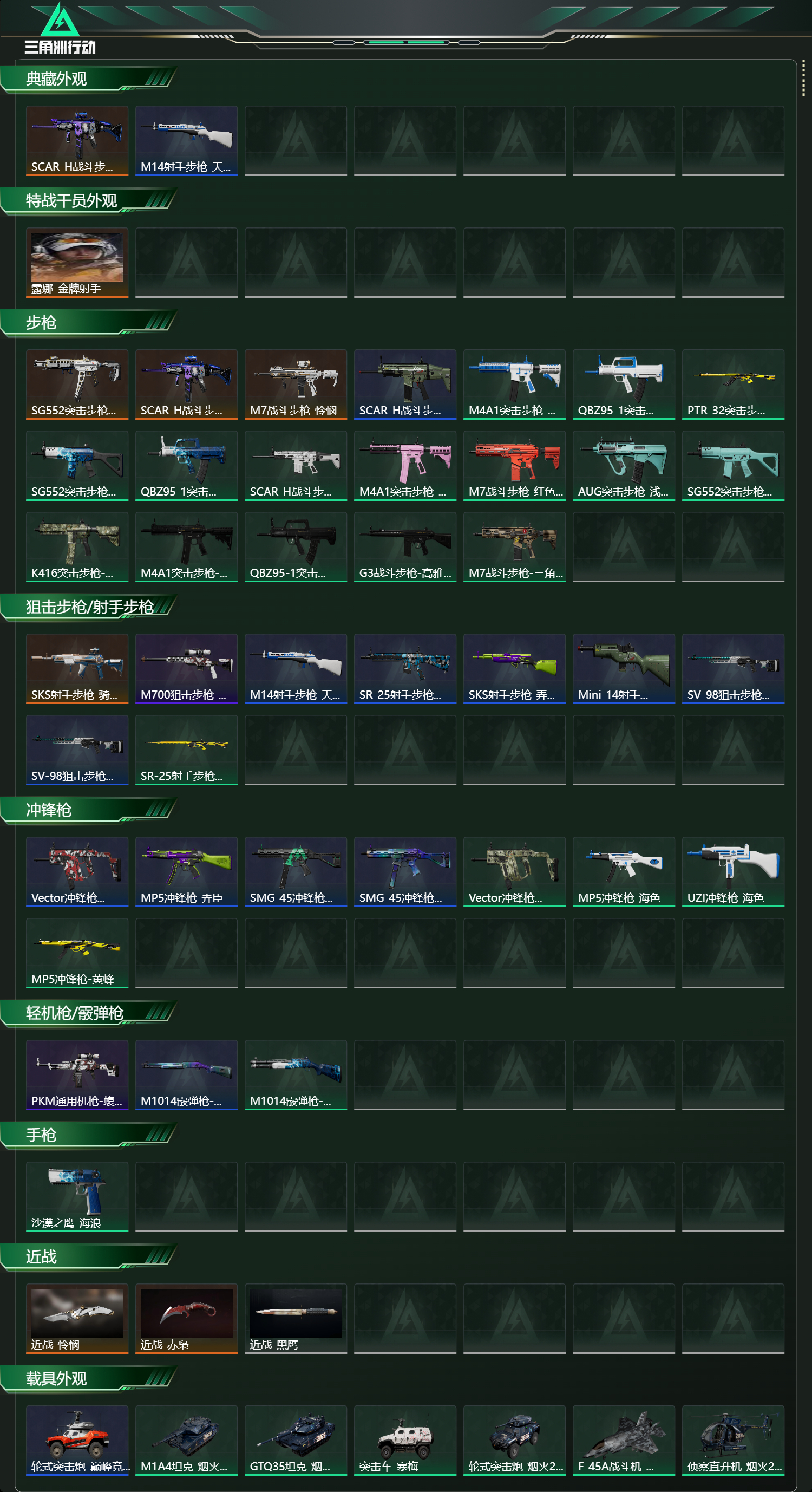
Task: Click the dotted scrollbar at right edge
Action: [x=803, y=77]
